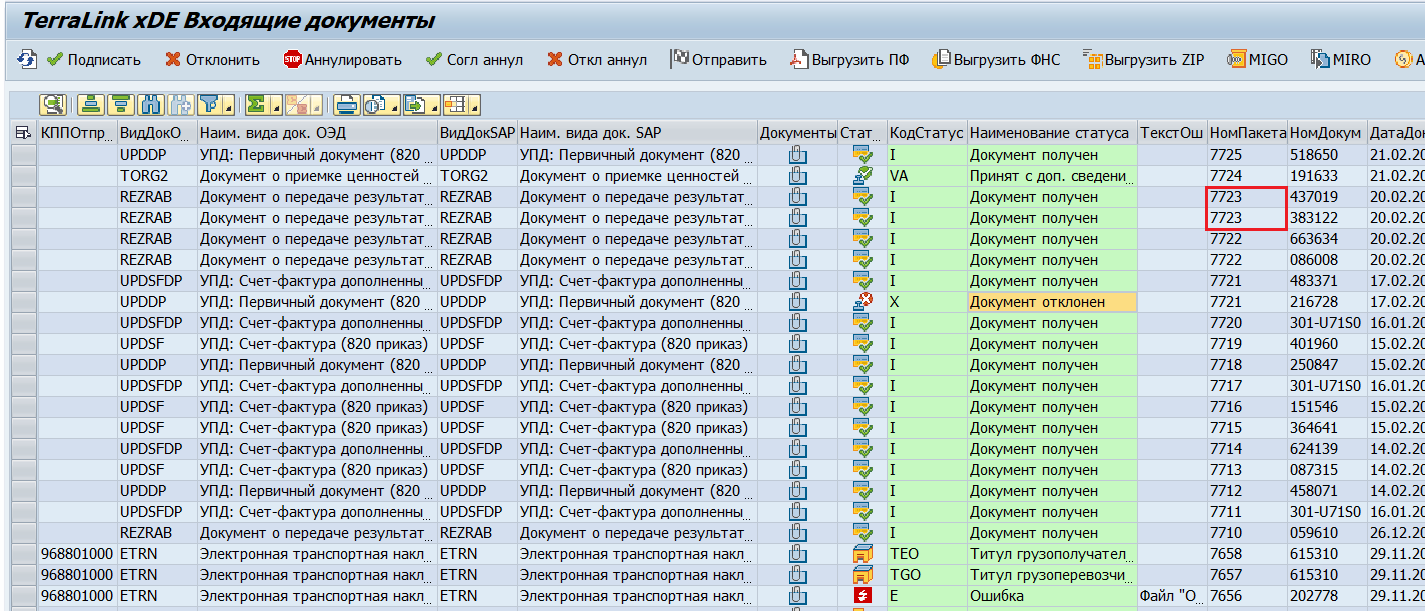Expand the filter dropdown arrow
Image resolution: width=1425 pixels, height=611 pixels.
[229, 106]
